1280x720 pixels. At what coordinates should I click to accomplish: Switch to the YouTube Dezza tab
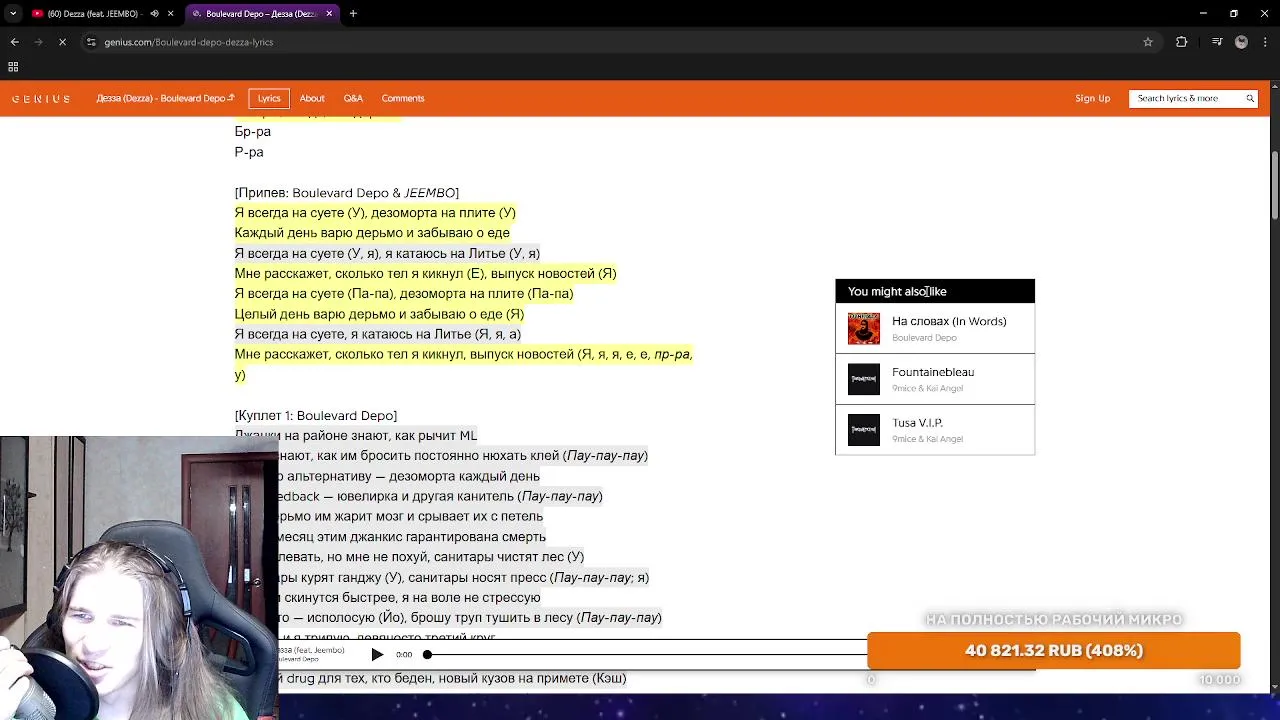click(x=100, y=13)
